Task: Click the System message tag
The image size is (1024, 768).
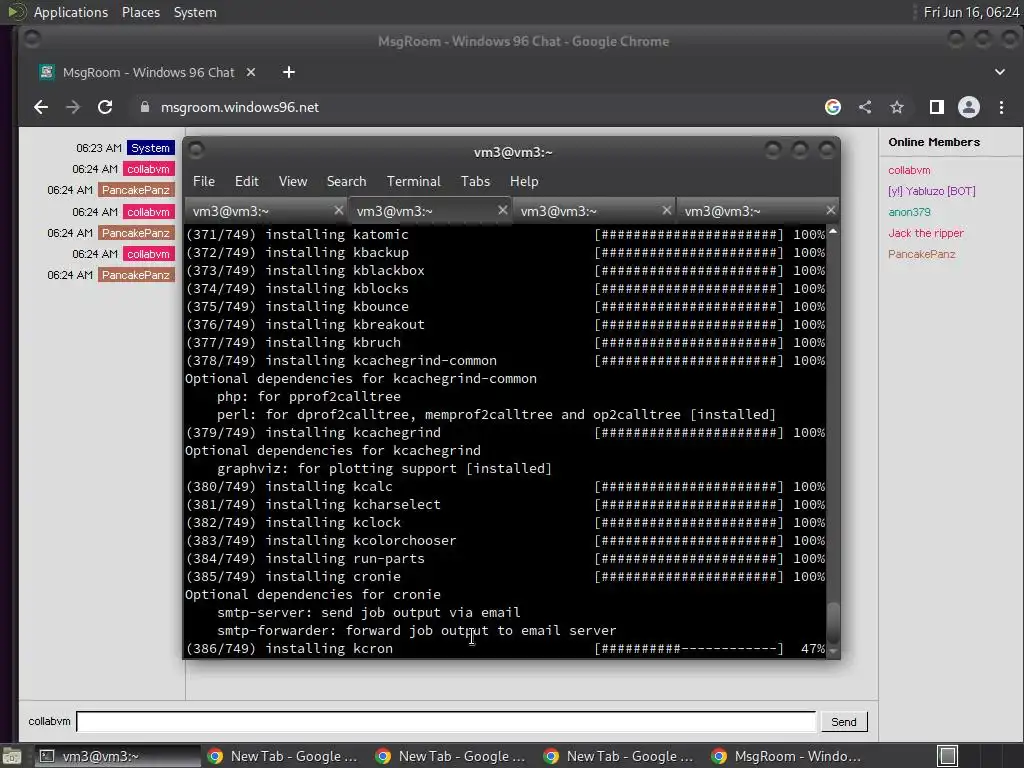Action: click(x=150, y=148)
